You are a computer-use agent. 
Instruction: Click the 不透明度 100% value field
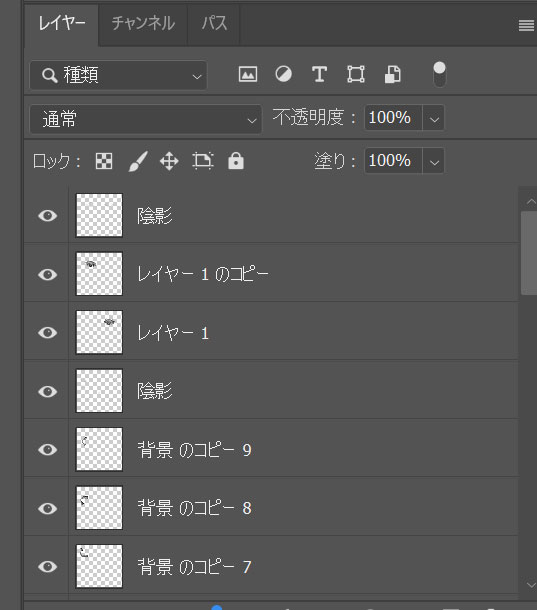click(393, 117)
